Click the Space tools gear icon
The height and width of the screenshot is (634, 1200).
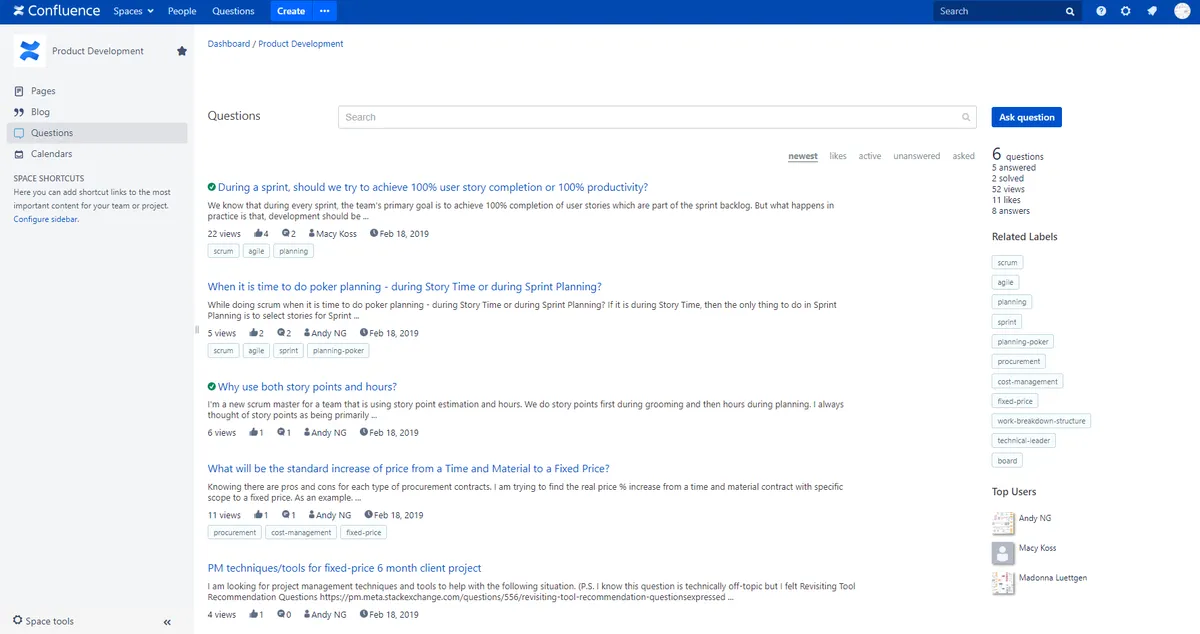18,621
